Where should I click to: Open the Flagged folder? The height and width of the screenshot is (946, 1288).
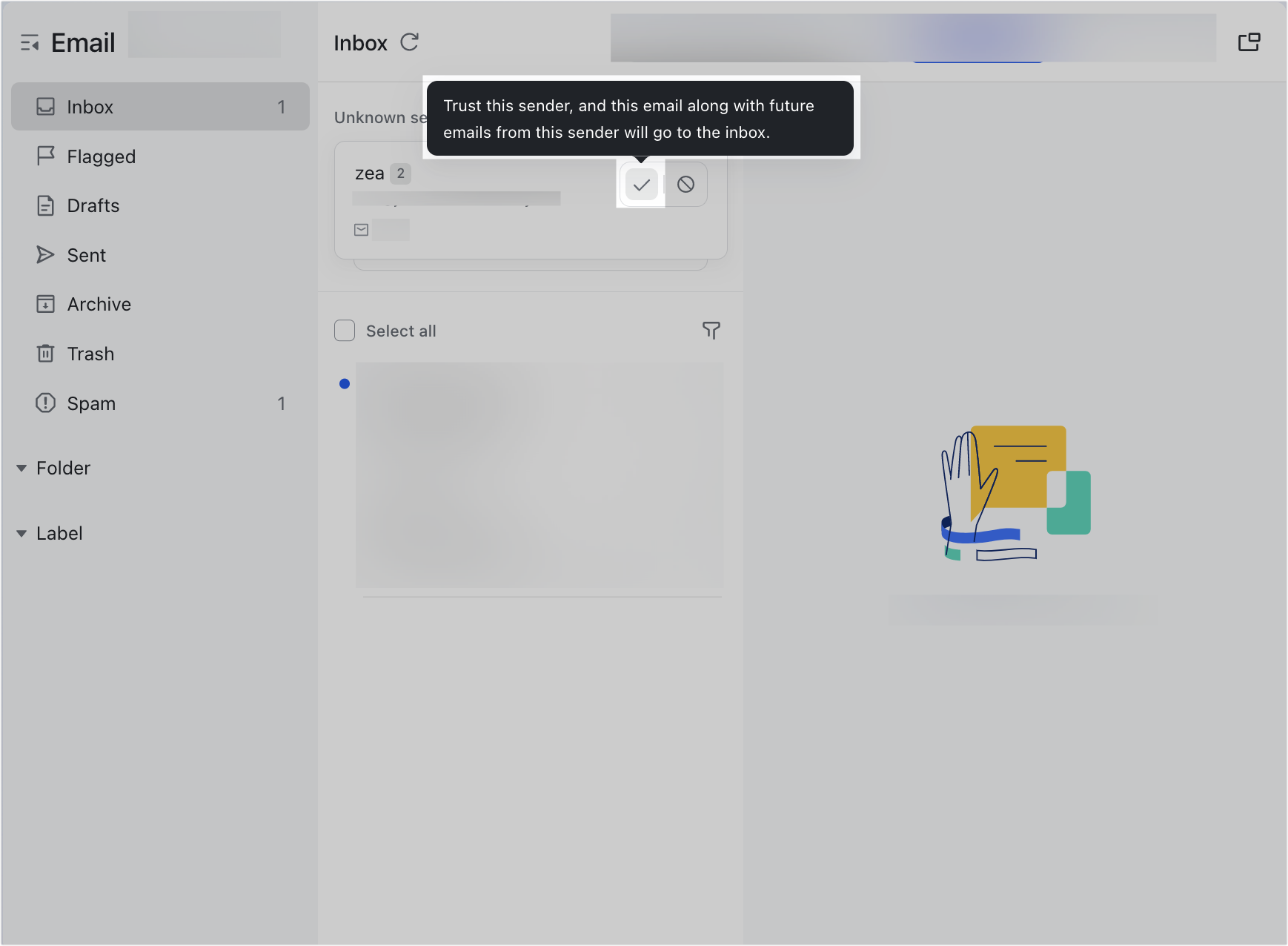point(101,156)
